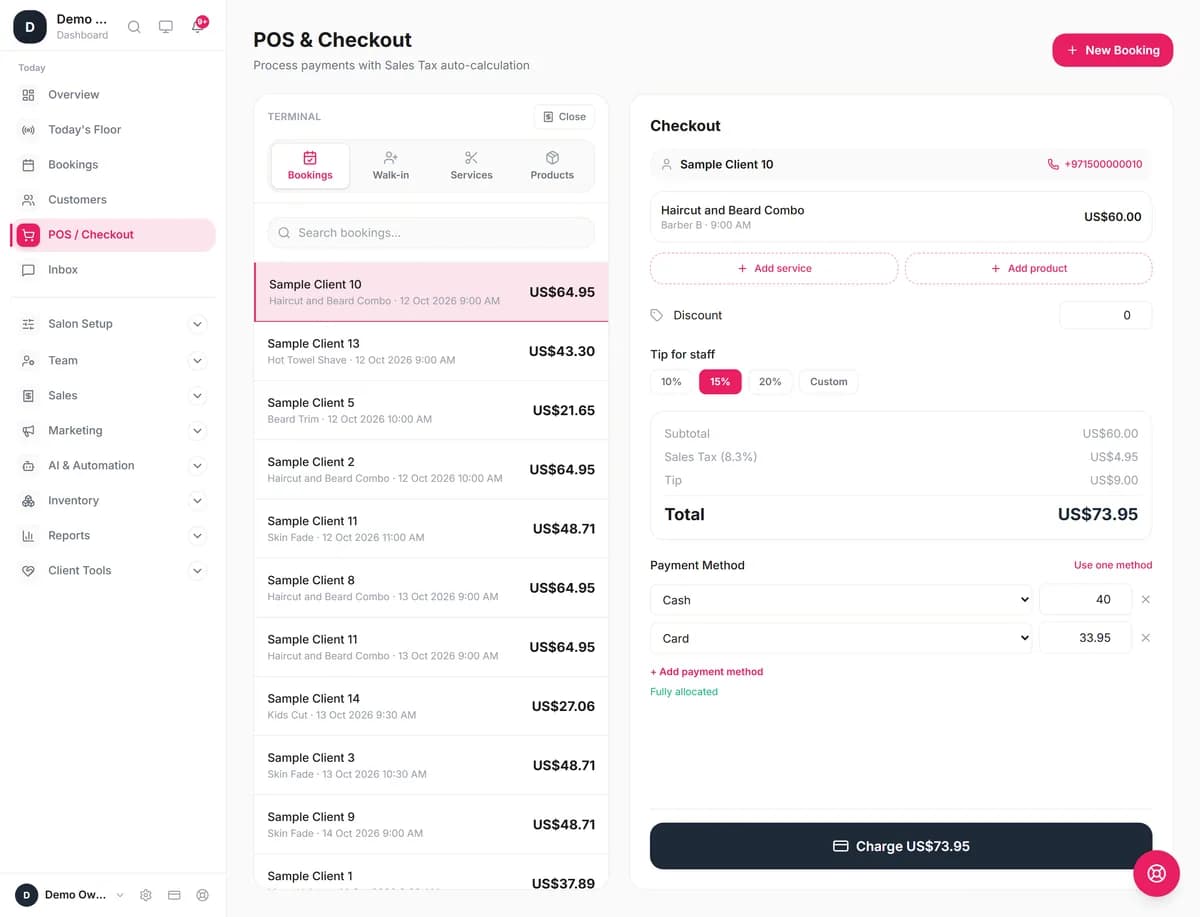Click the phone icon next to +971500000010
This screenshot has width=1200, height=917.
pos(1053,164)
